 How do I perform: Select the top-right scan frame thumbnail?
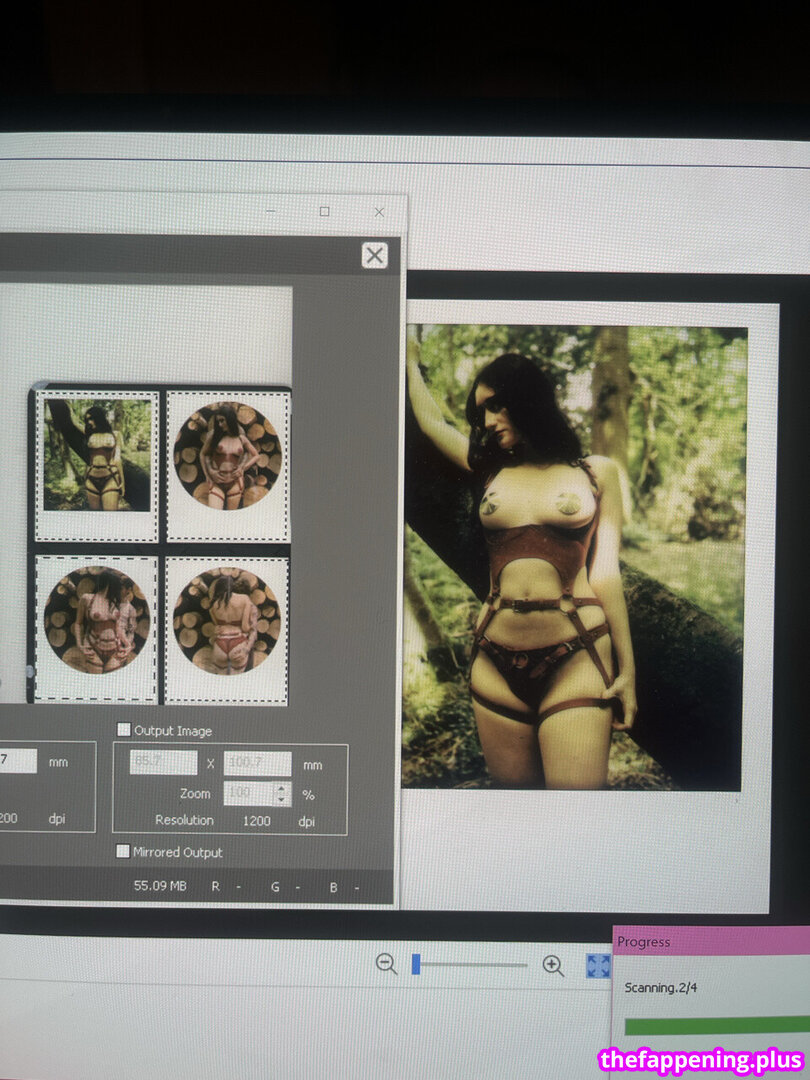[227, 465]
